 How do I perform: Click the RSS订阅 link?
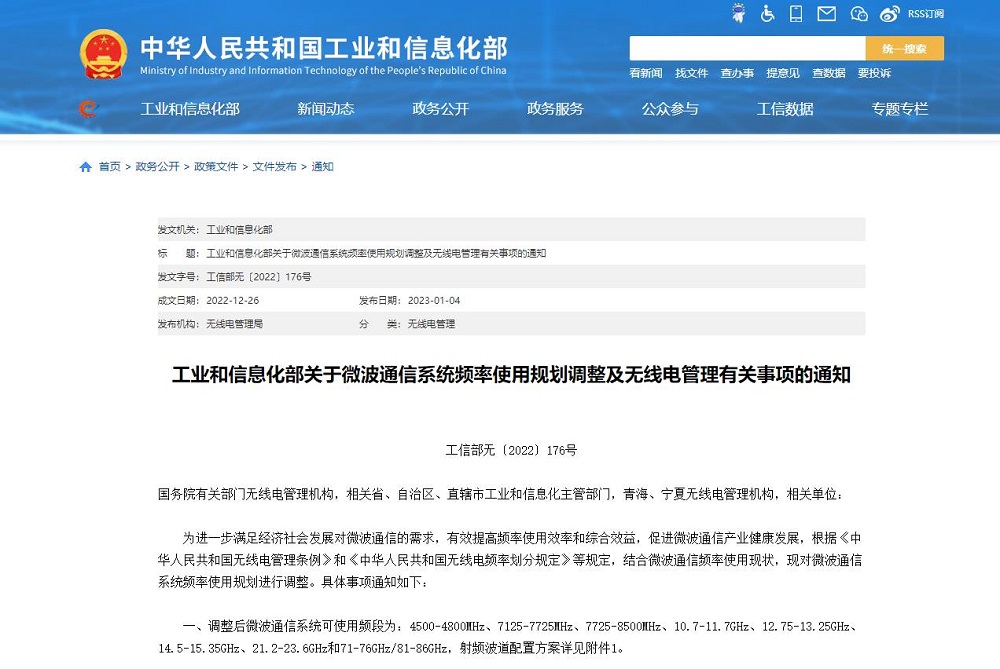pyautogui.click(x=925, y=14)
